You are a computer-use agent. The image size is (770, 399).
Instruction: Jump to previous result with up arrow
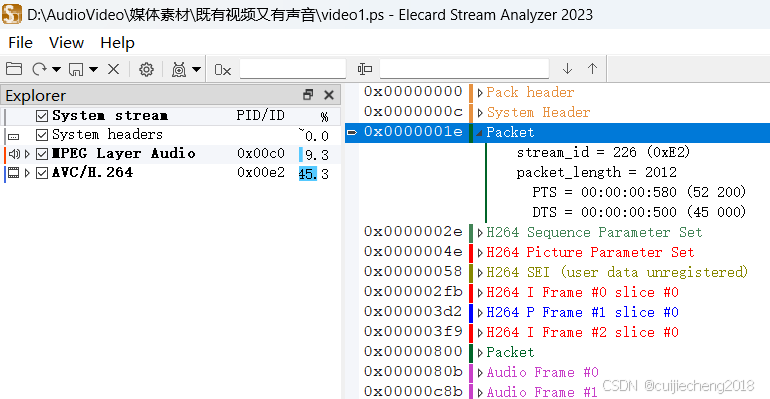coord(592,69)
